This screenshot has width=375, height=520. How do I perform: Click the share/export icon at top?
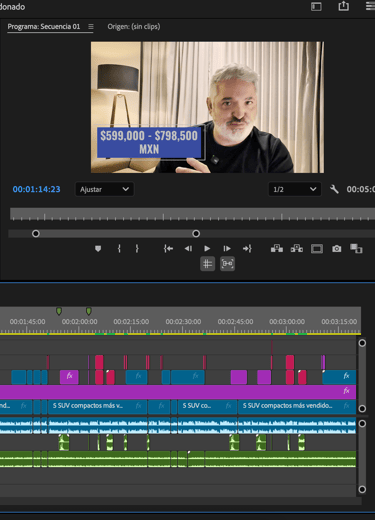[344, 6]
